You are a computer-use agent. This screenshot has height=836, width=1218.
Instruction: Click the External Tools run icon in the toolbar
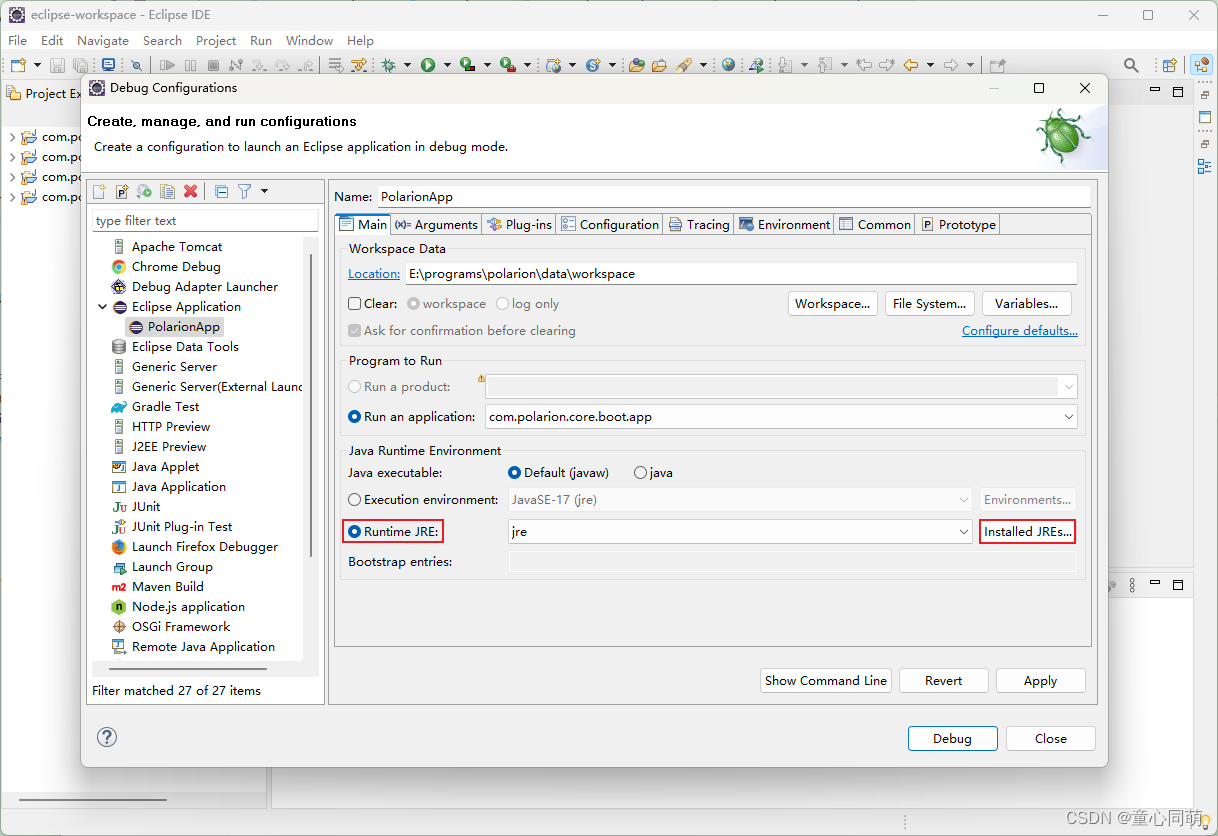tap(507, 65)
